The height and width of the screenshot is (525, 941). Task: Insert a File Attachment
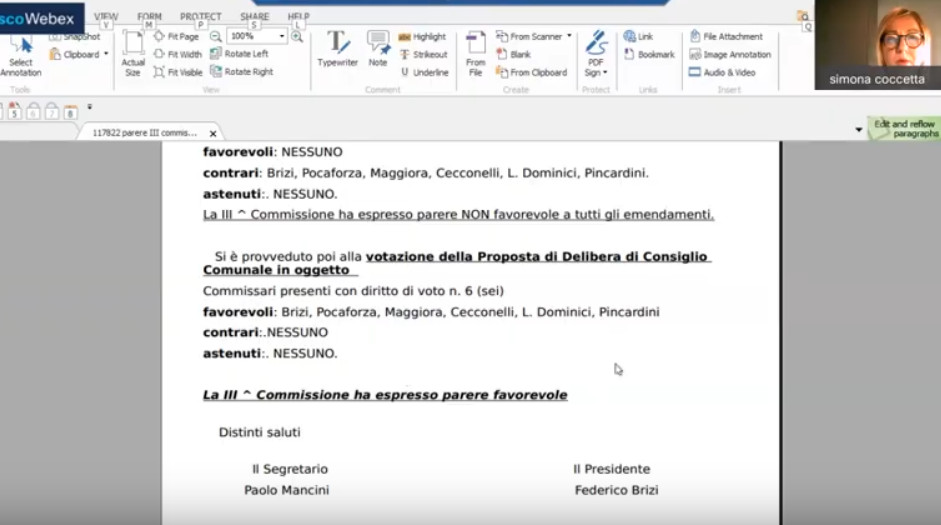[x=726, y=37]
